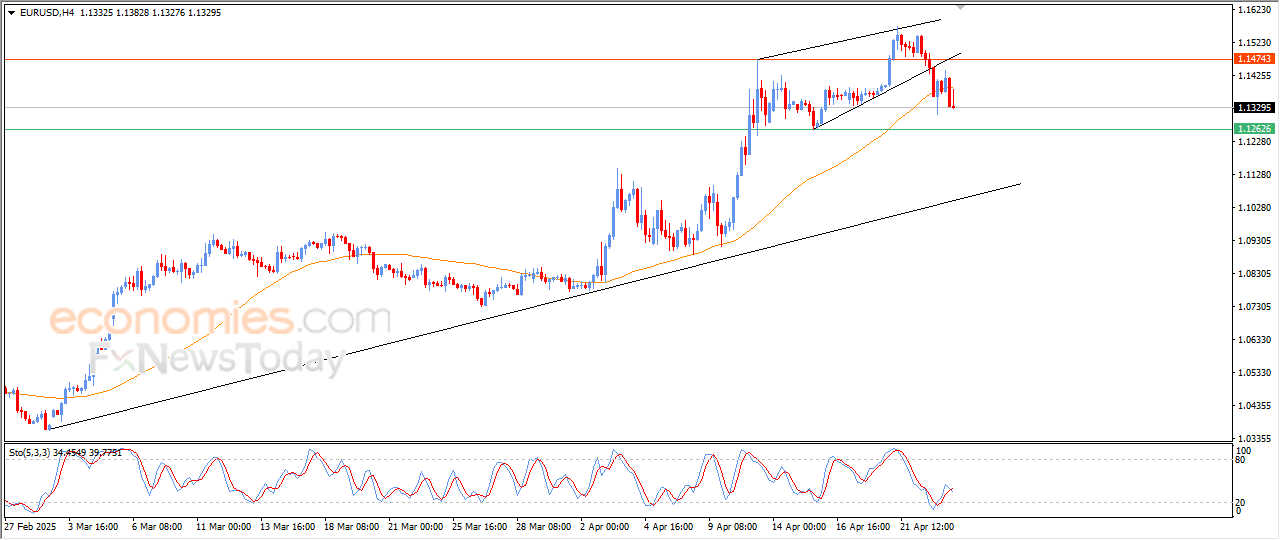Click the dropdown triangle beside EURUSD,H4
The image size is (1280, 540).
11,13
